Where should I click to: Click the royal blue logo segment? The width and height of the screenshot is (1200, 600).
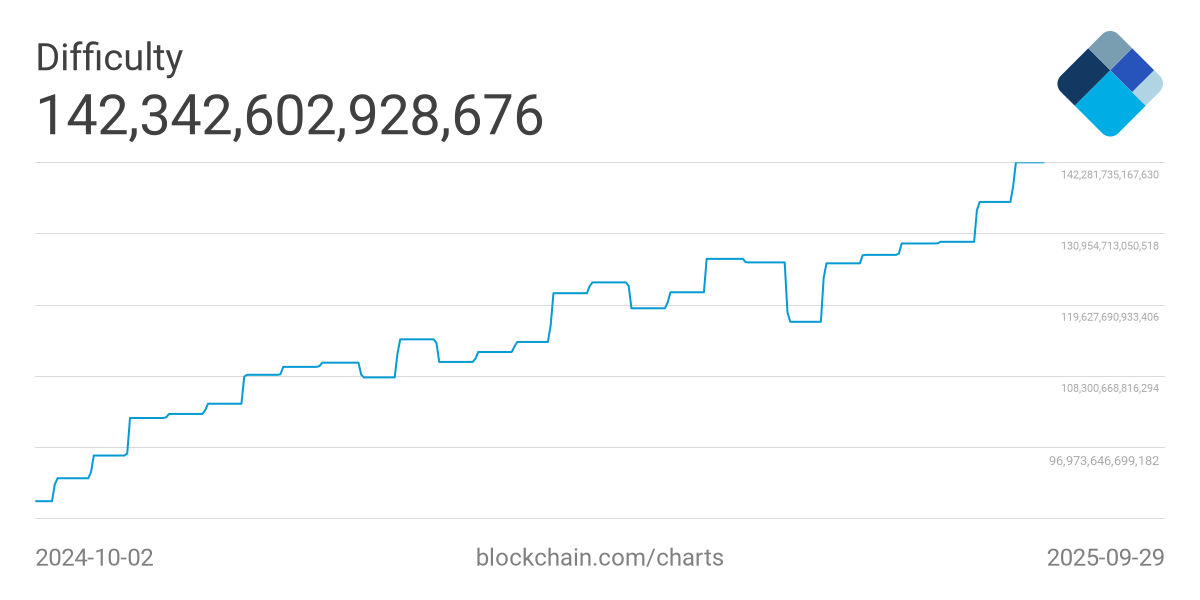coord(1132,68)
